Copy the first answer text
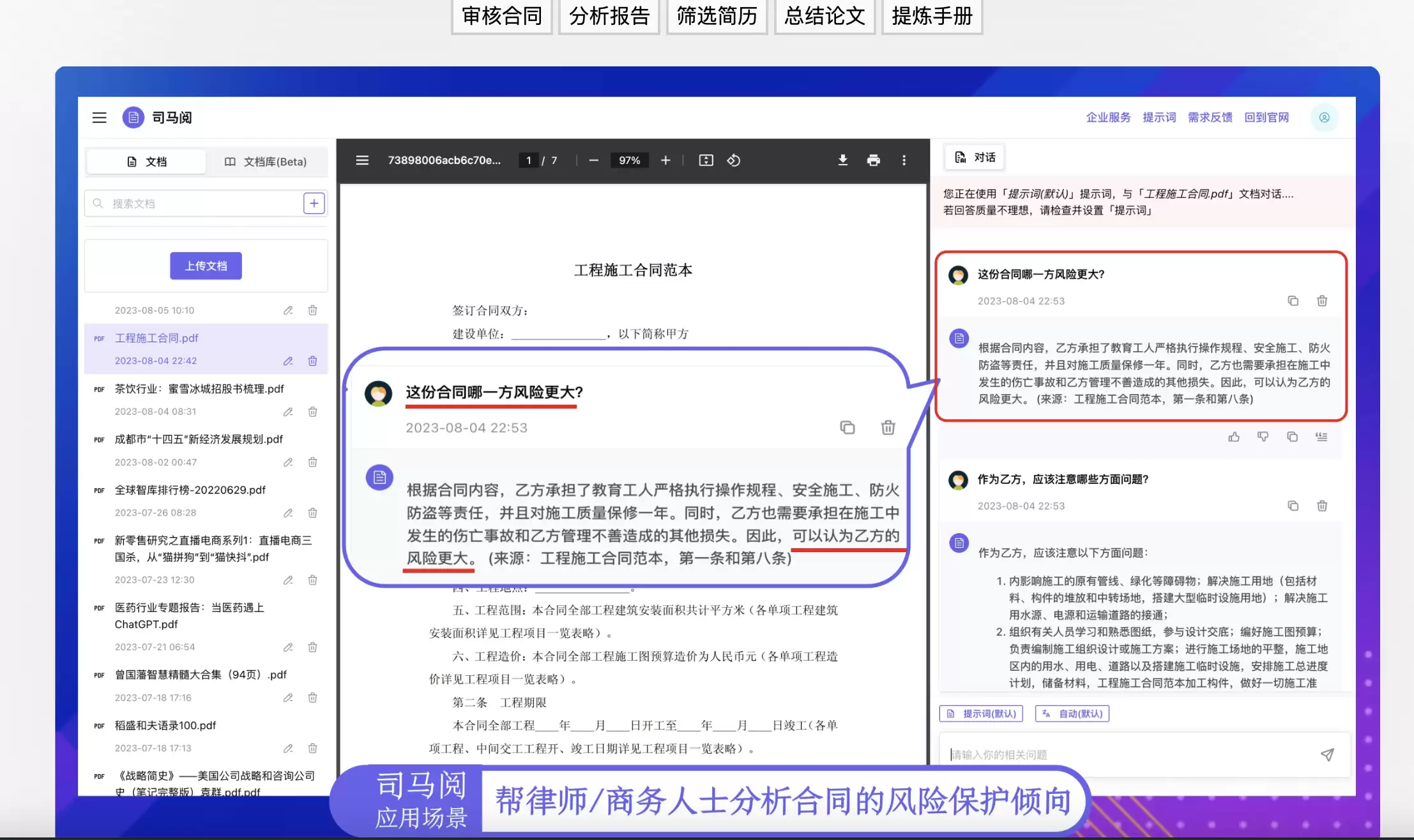This screenshot has height=840, width=1414. pos(1292,437)
